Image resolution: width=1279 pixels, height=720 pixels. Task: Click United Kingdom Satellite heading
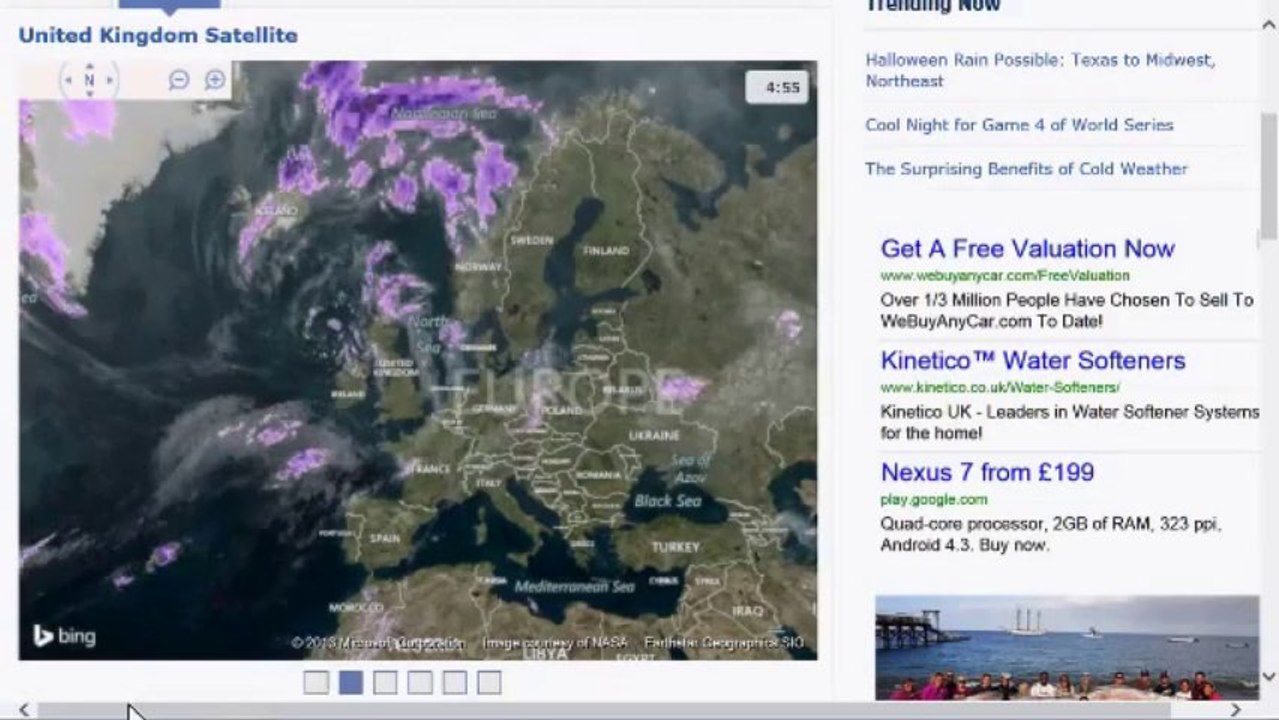click(x=158, y=35)
